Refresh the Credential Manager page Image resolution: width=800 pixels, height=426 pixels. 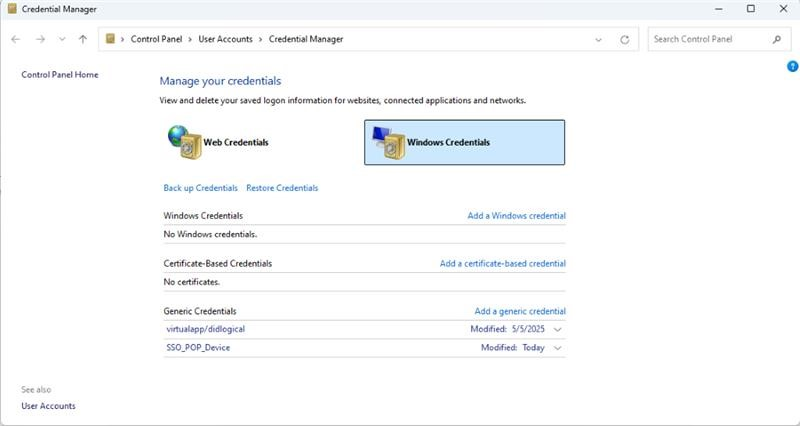624,39
